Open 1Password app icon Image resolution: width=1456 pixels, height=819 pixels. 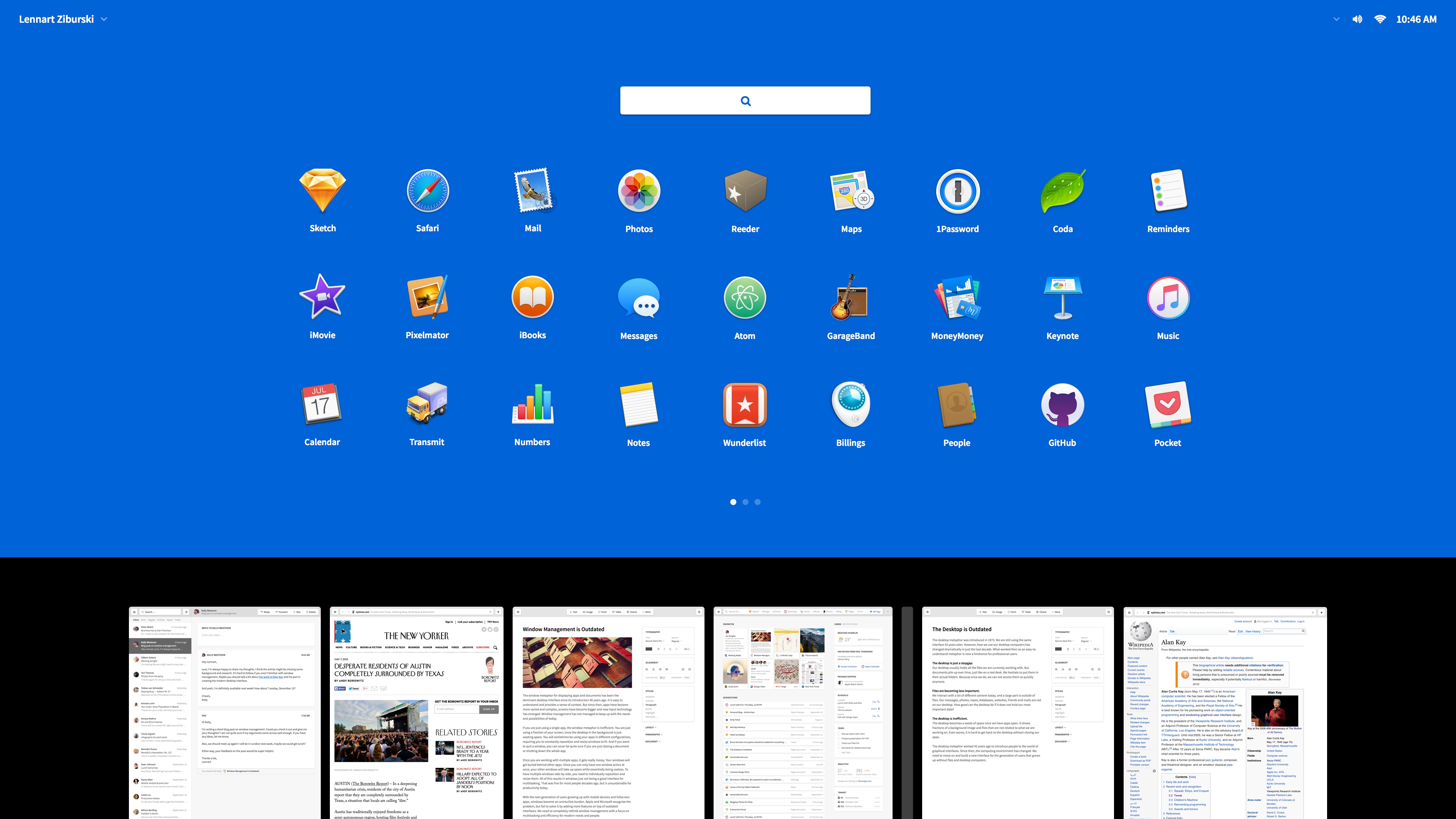coord(957,191)
